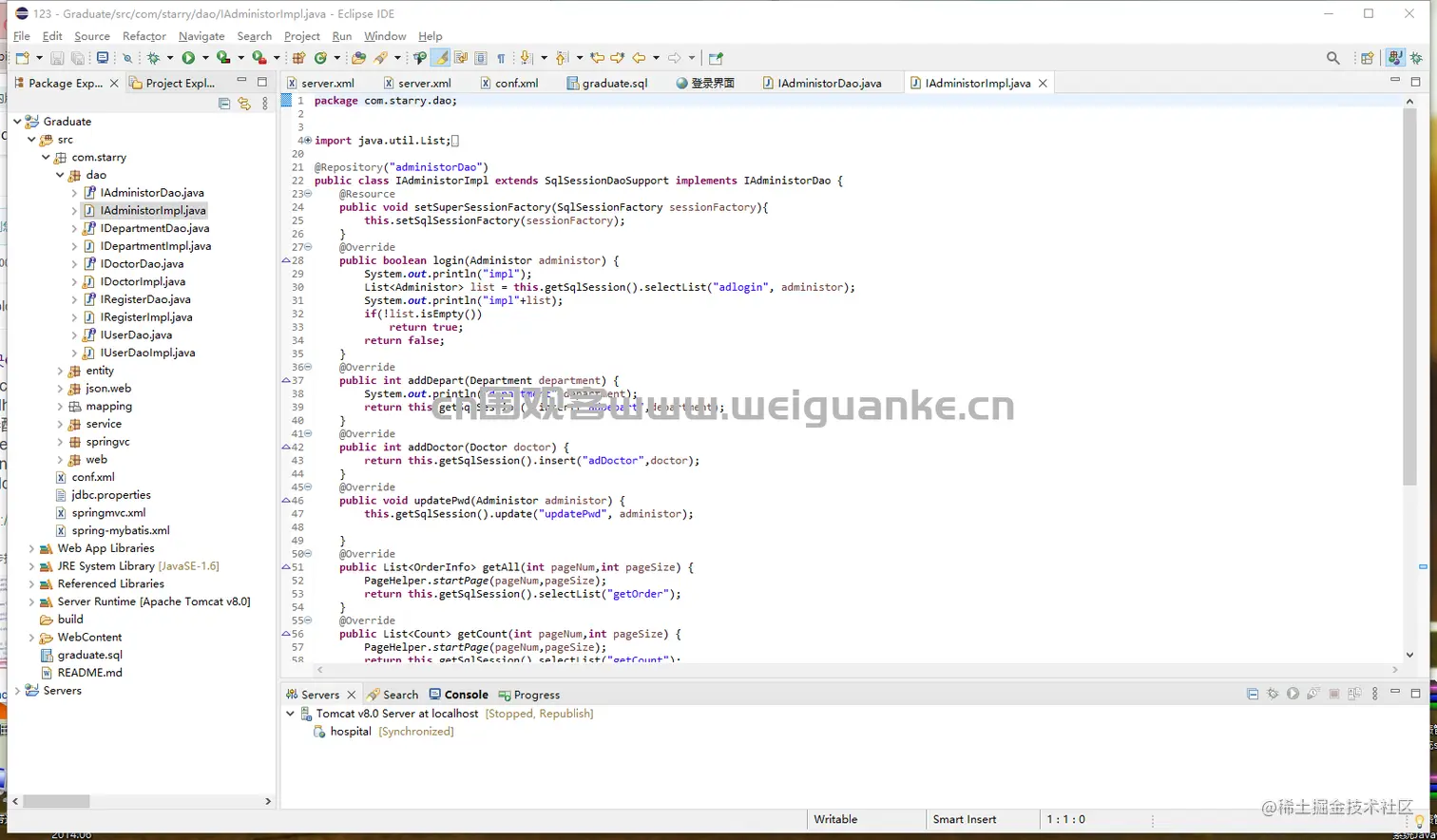Close the IAdministorImpl.java editor tab
Screen dimensions: 1437x840
click(x=1043, y=83)
